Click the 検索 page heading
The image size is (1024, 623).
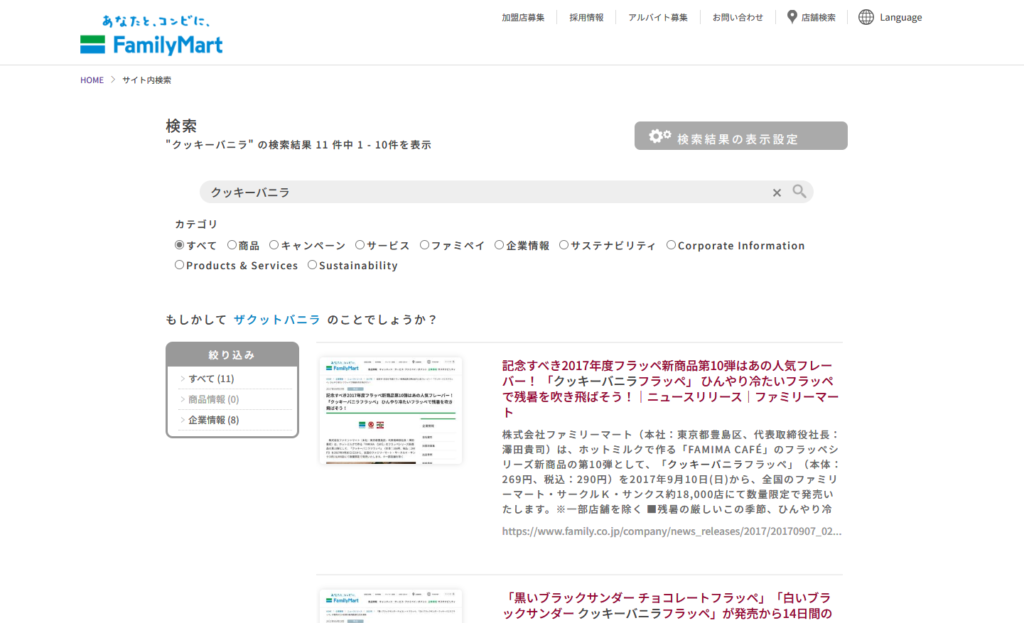point(182,125)
